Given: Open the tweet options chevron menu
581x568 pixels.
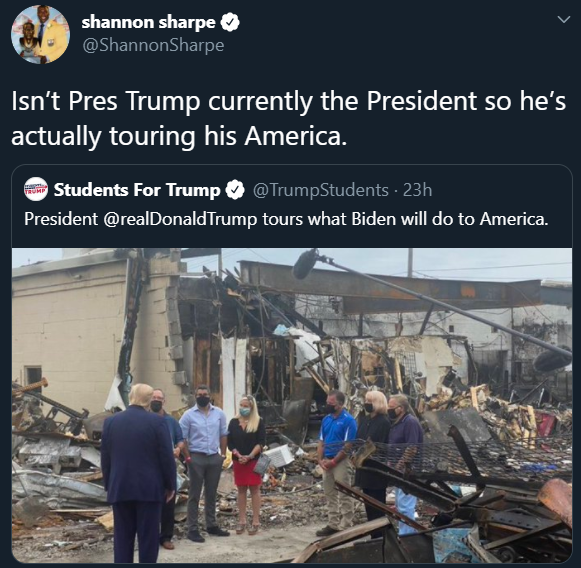Looking at the screenshot, I should pos(564,19).
